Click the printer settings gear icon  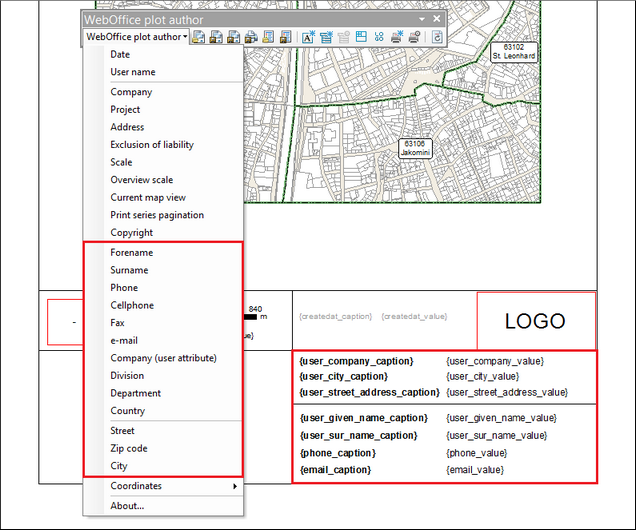(414, 37)
